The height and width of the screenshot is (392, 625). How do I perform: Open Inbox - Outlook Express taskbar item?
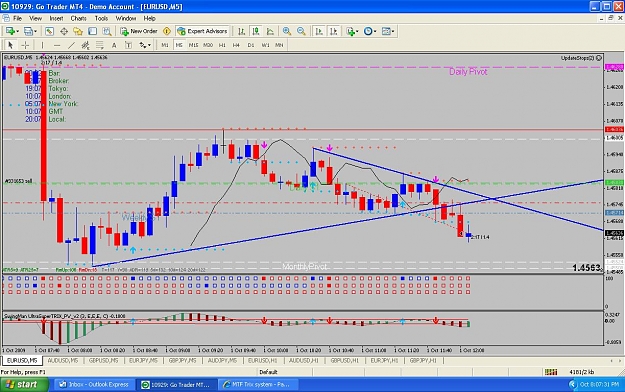[94, 384]
